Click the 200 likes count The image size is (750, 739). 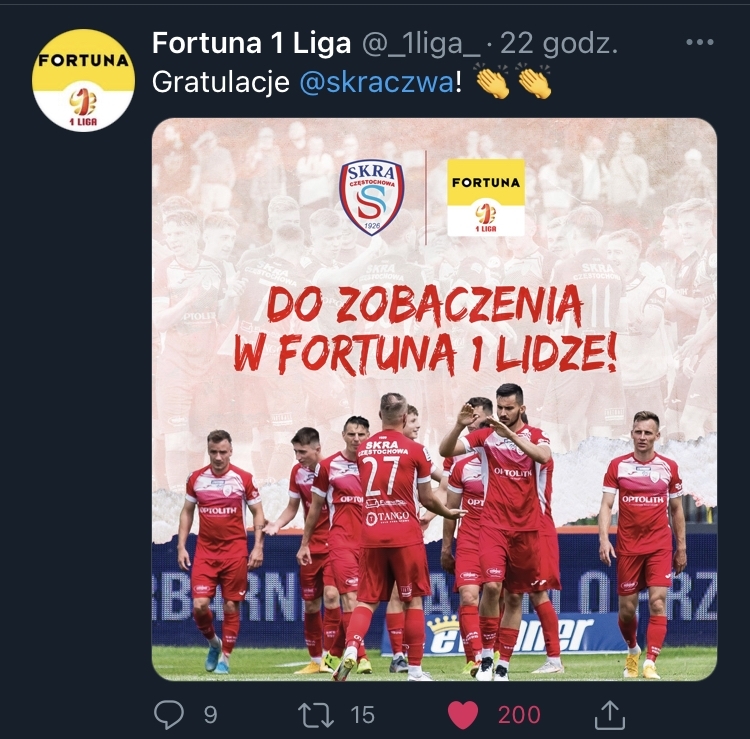(519, 715)
